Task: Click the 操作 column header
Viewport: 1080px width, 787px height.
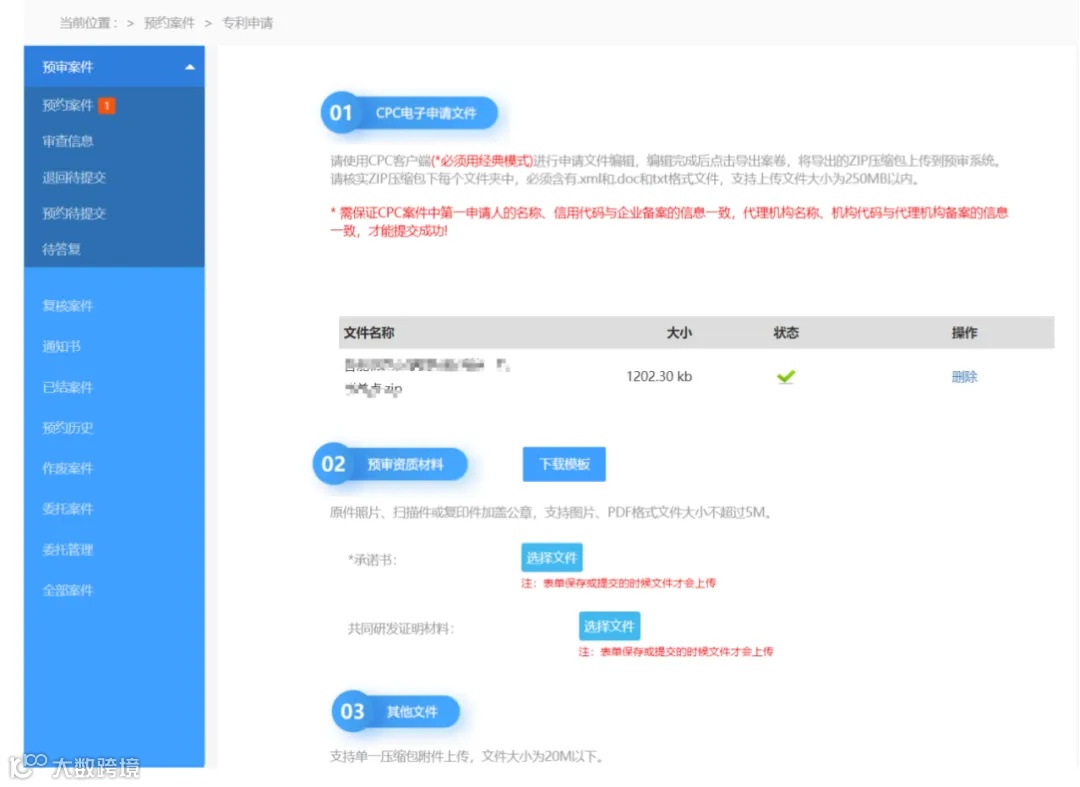Action: (x=964, y=333)
